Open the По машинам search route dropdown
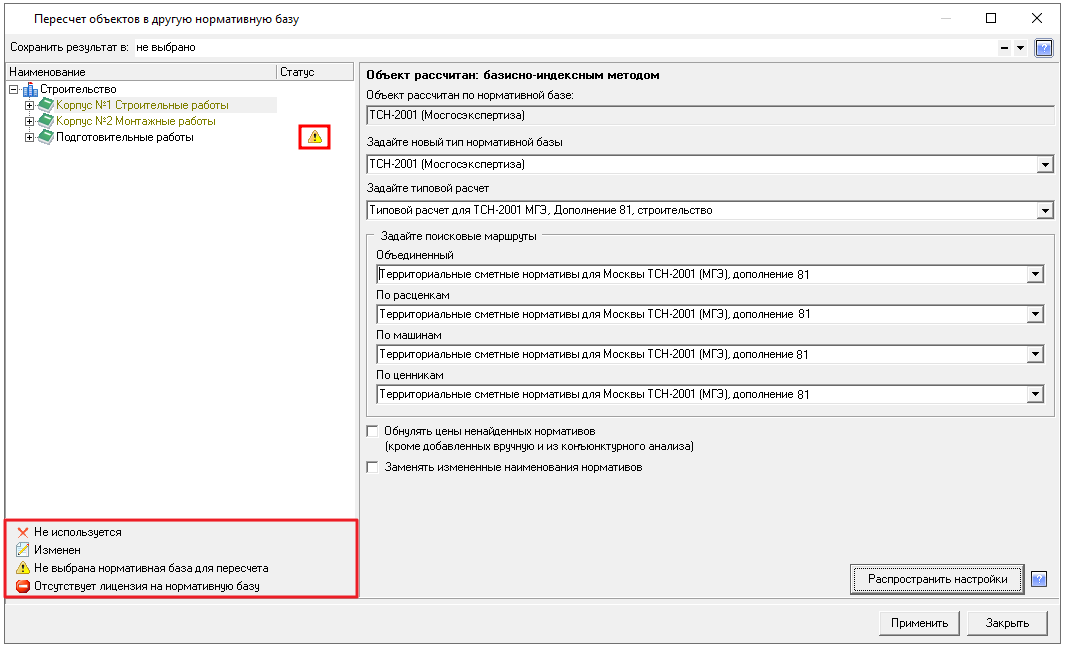This screenshot has width=1066, height=648. 1035,355
